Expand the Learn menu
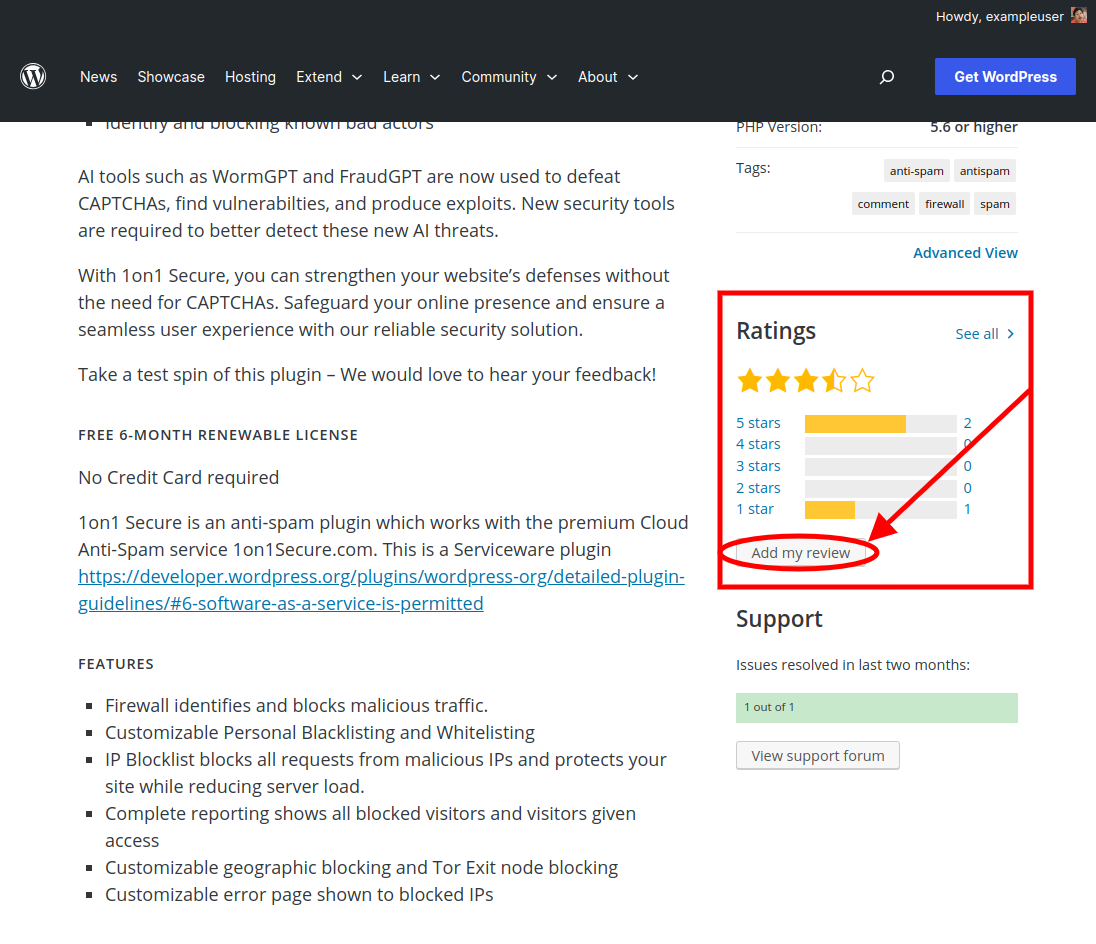Viewport: 1096px width, 944px height. pos(411,77)
